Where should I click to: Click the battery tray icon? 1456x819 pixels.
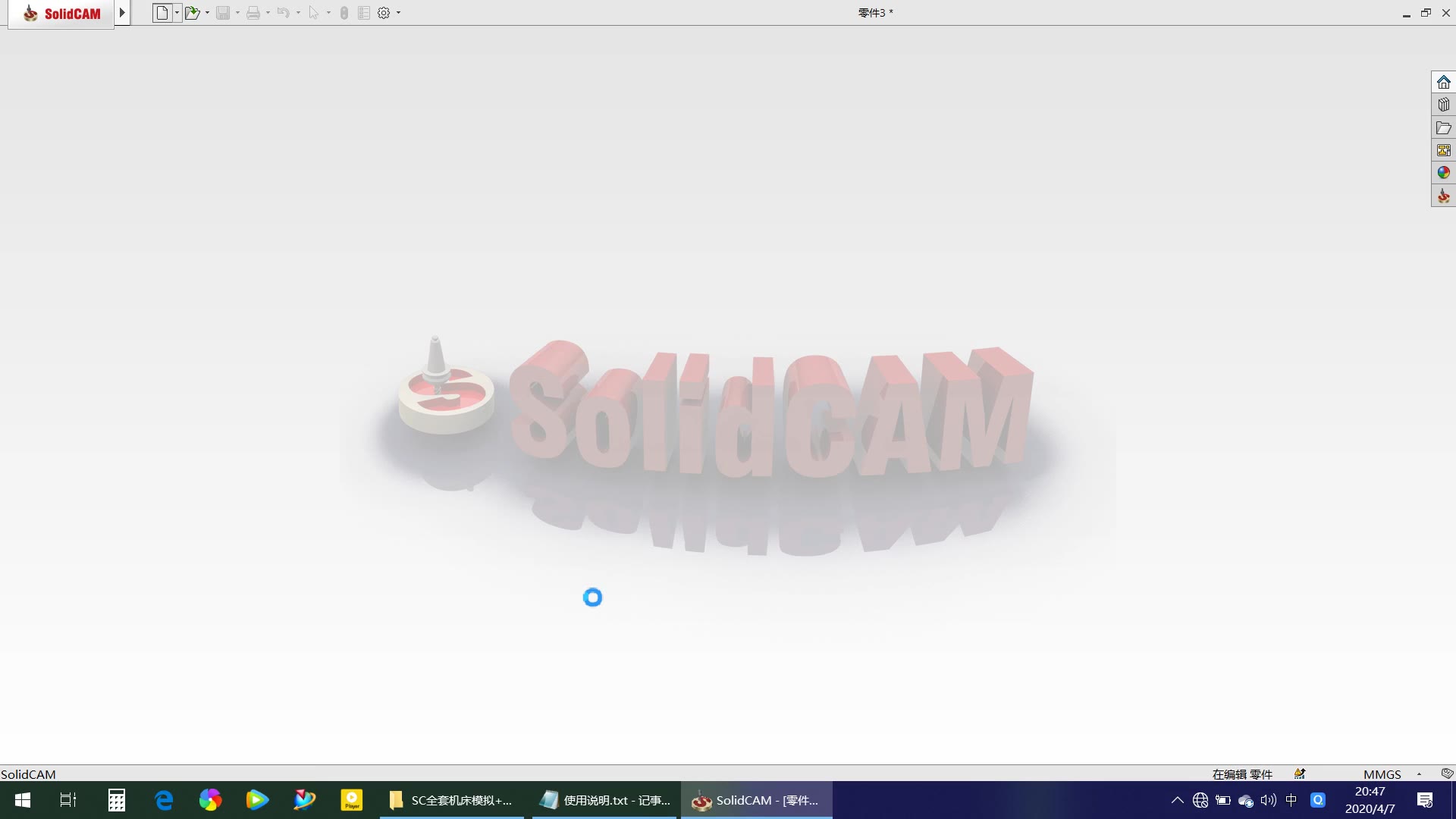(x=1223, y=800)
